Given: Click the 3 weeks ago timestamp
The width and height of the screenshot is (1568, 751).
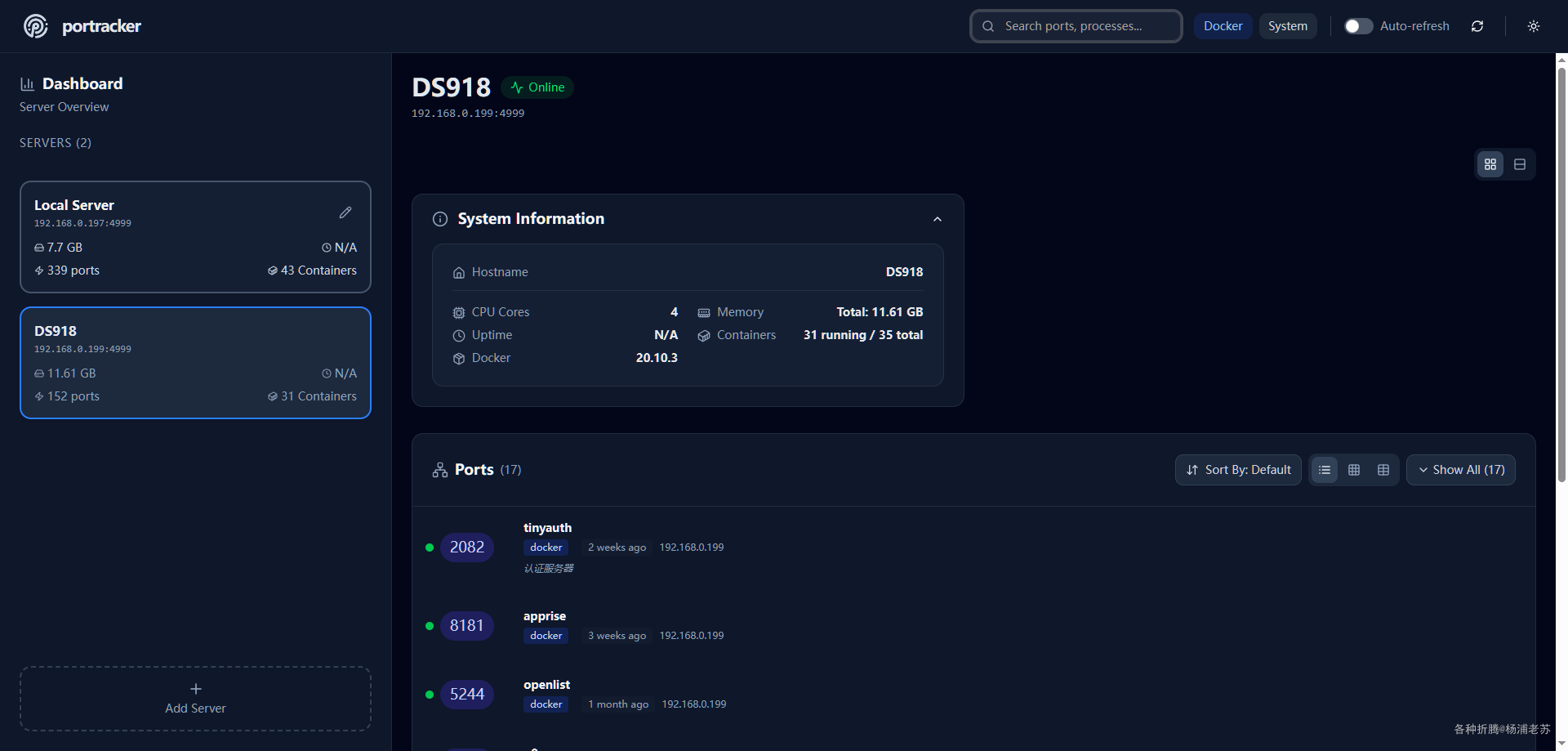Looking at the screenshot, I should coord(617,636).
